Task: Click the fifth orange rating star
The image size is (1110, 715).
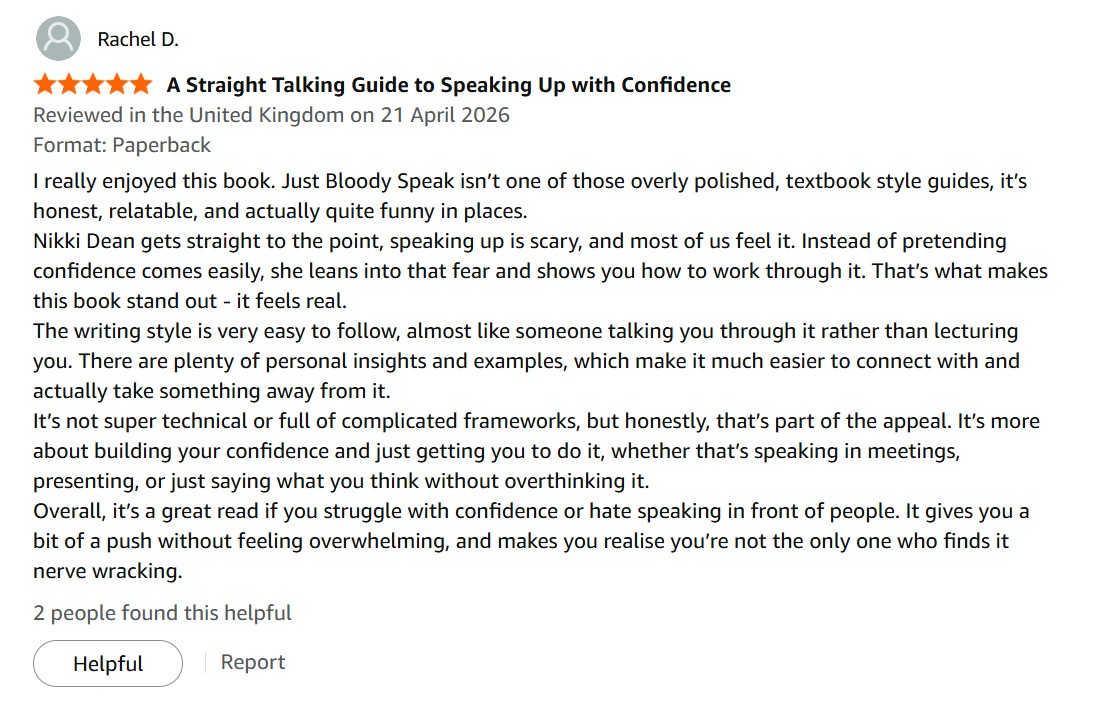Action: [x=142, y=84]
